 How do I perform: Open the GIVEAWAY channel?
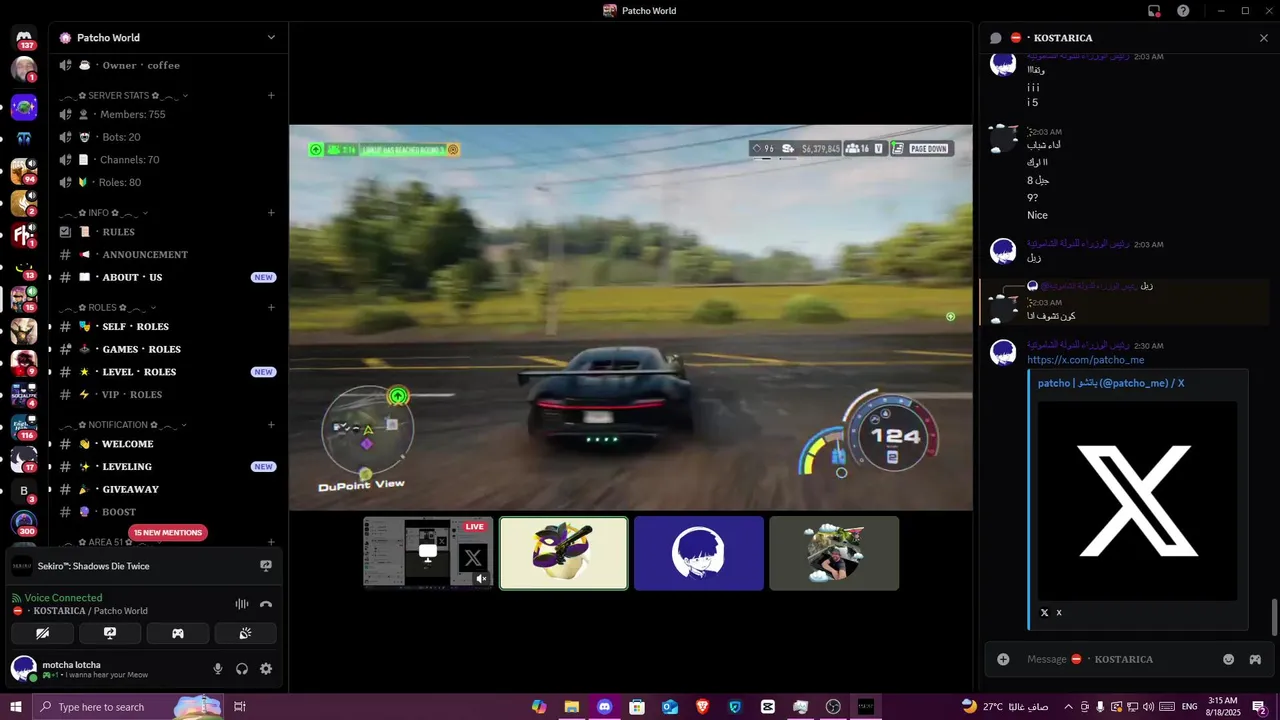point(166,490)
